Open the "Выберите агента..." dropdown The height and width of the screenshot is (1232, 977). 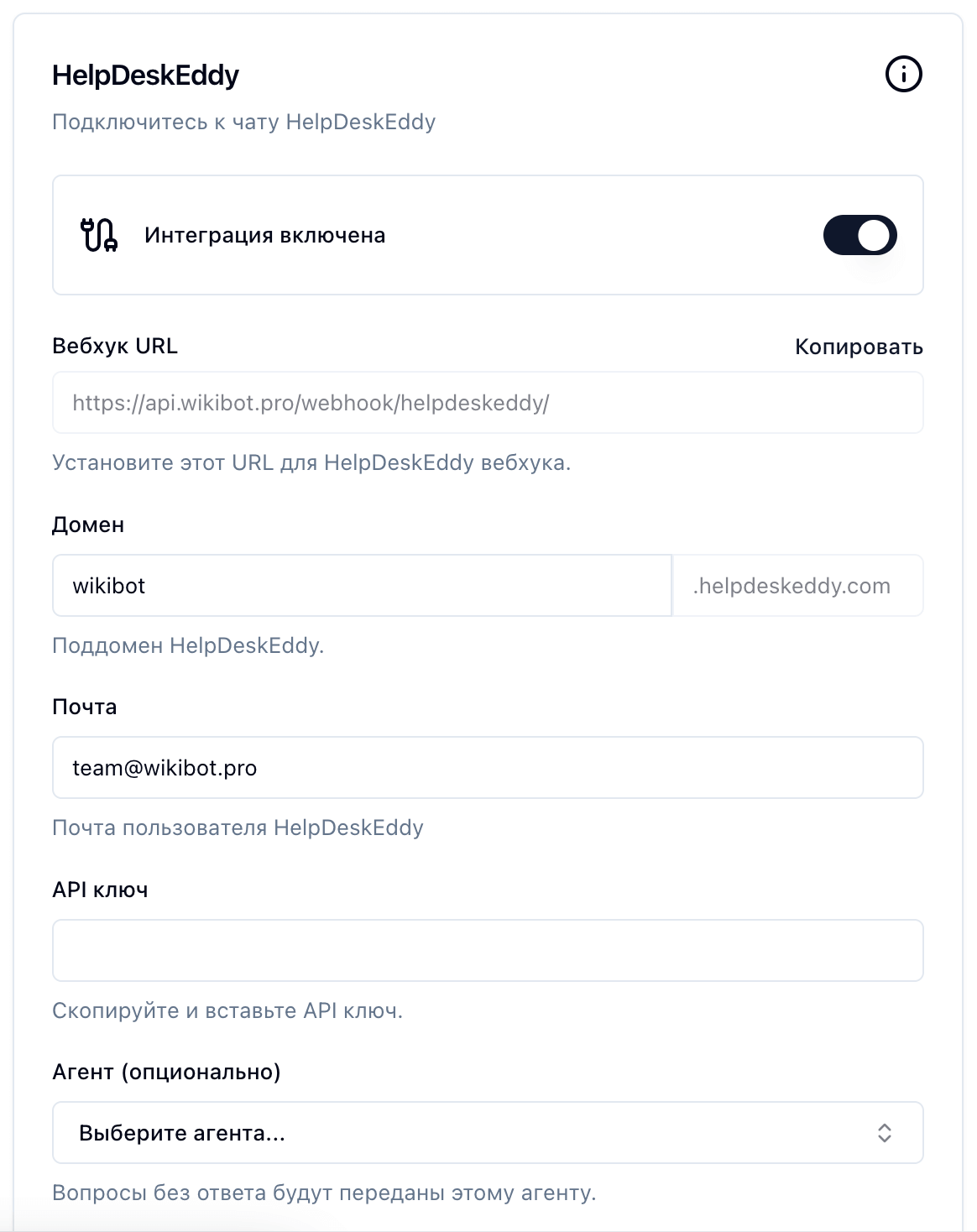point(487,1133)
